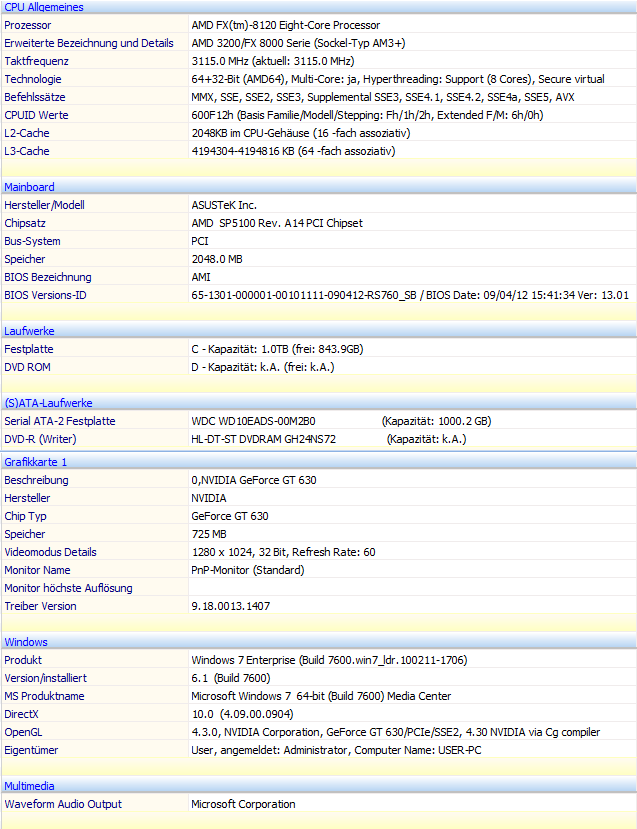Screen dimensions: 637x829
Task: Select the 'Bus-System' label
Action: click(x=32, y=241)
